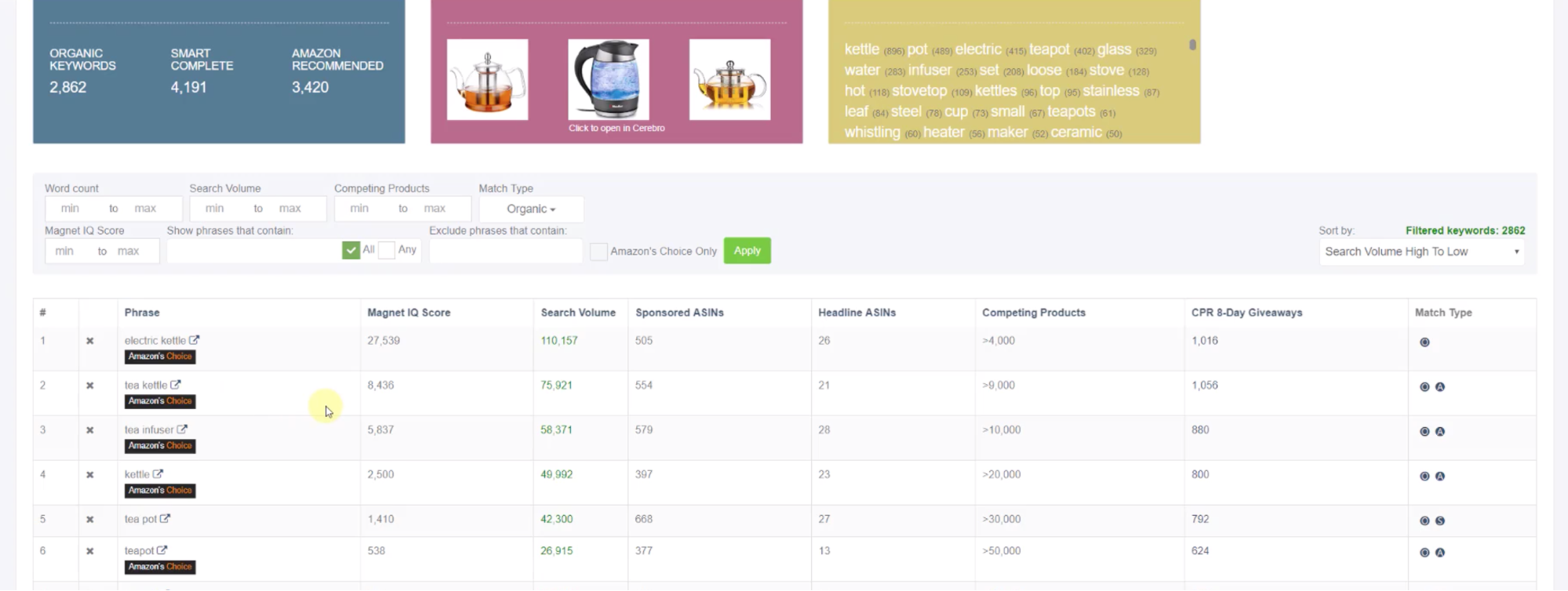Click smart complete icon for tea pot
Screen dimensions: 1568x591
(x=1440, y=521)
